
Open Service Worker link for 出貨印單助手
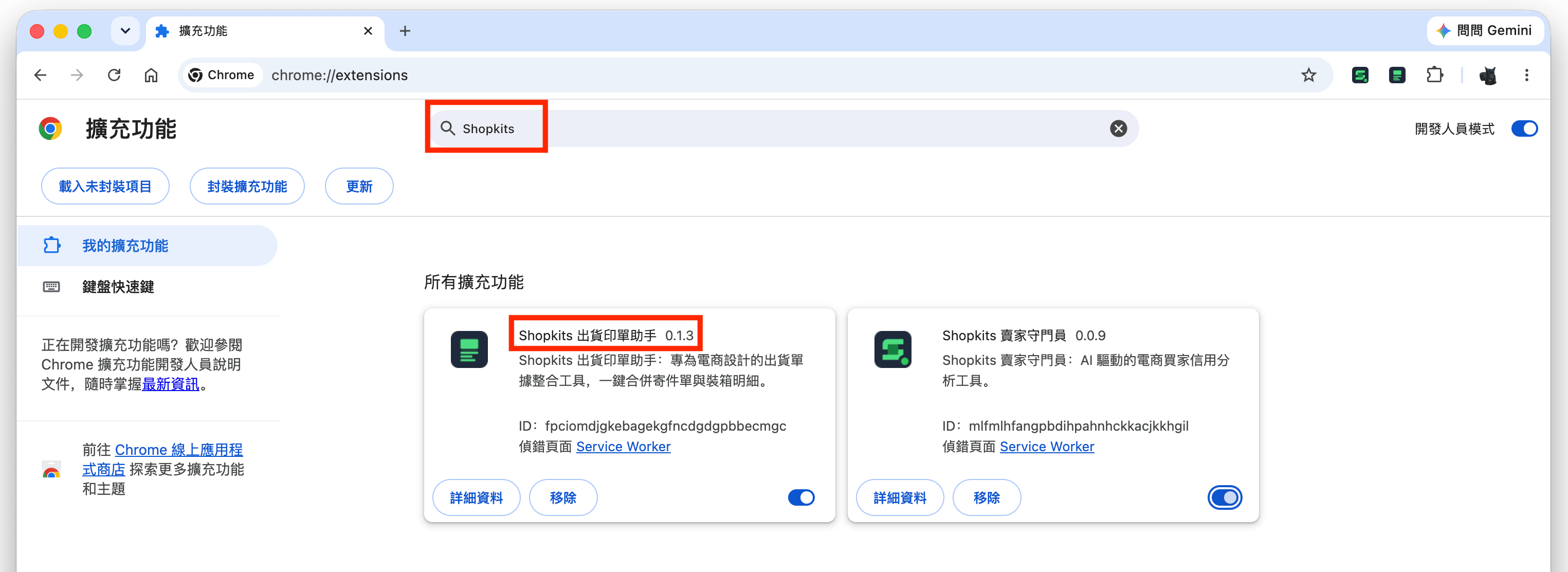click(623, 447)
